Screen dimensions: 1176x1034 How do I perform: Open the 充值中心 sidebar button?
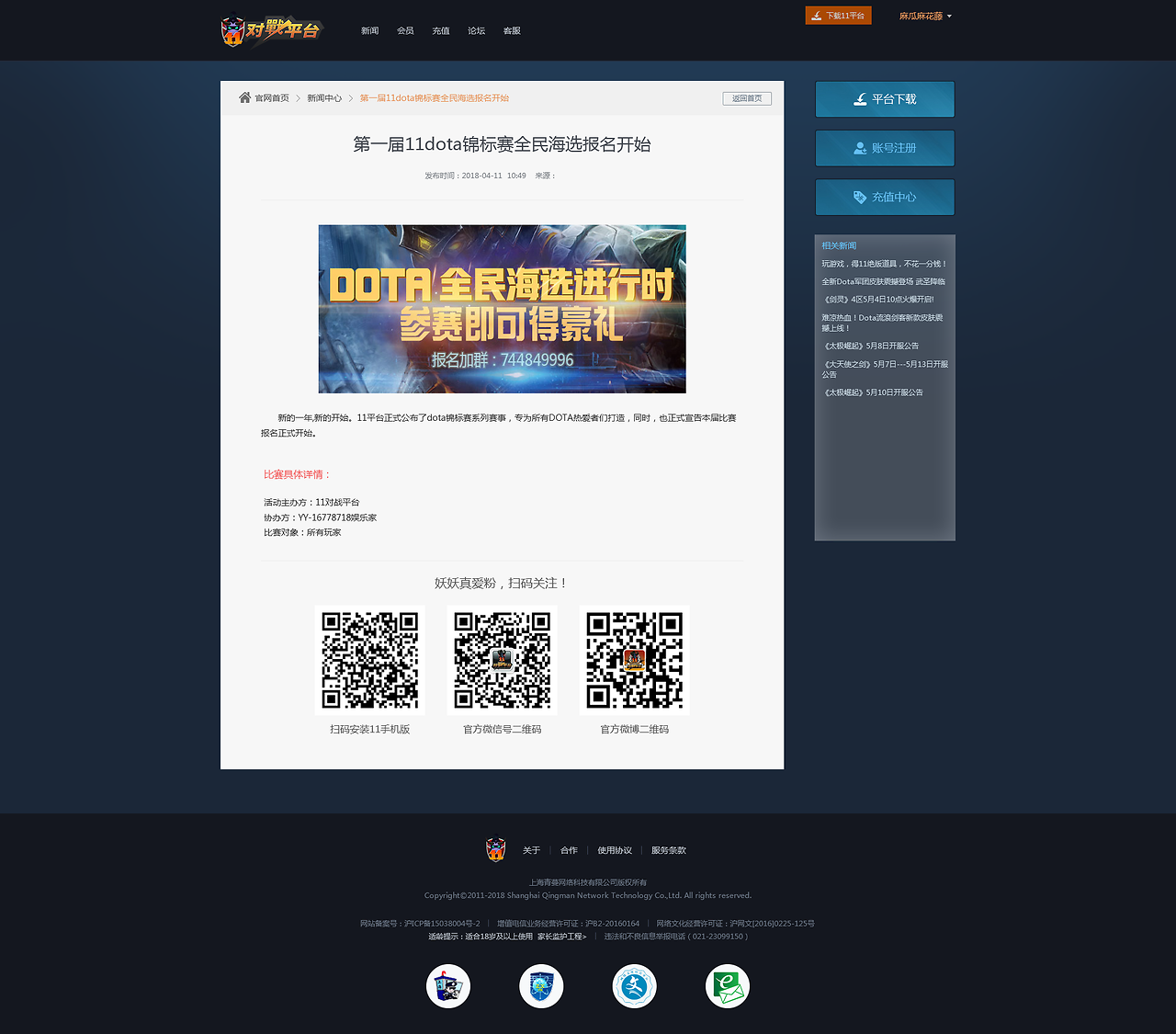tap(884, 197)
